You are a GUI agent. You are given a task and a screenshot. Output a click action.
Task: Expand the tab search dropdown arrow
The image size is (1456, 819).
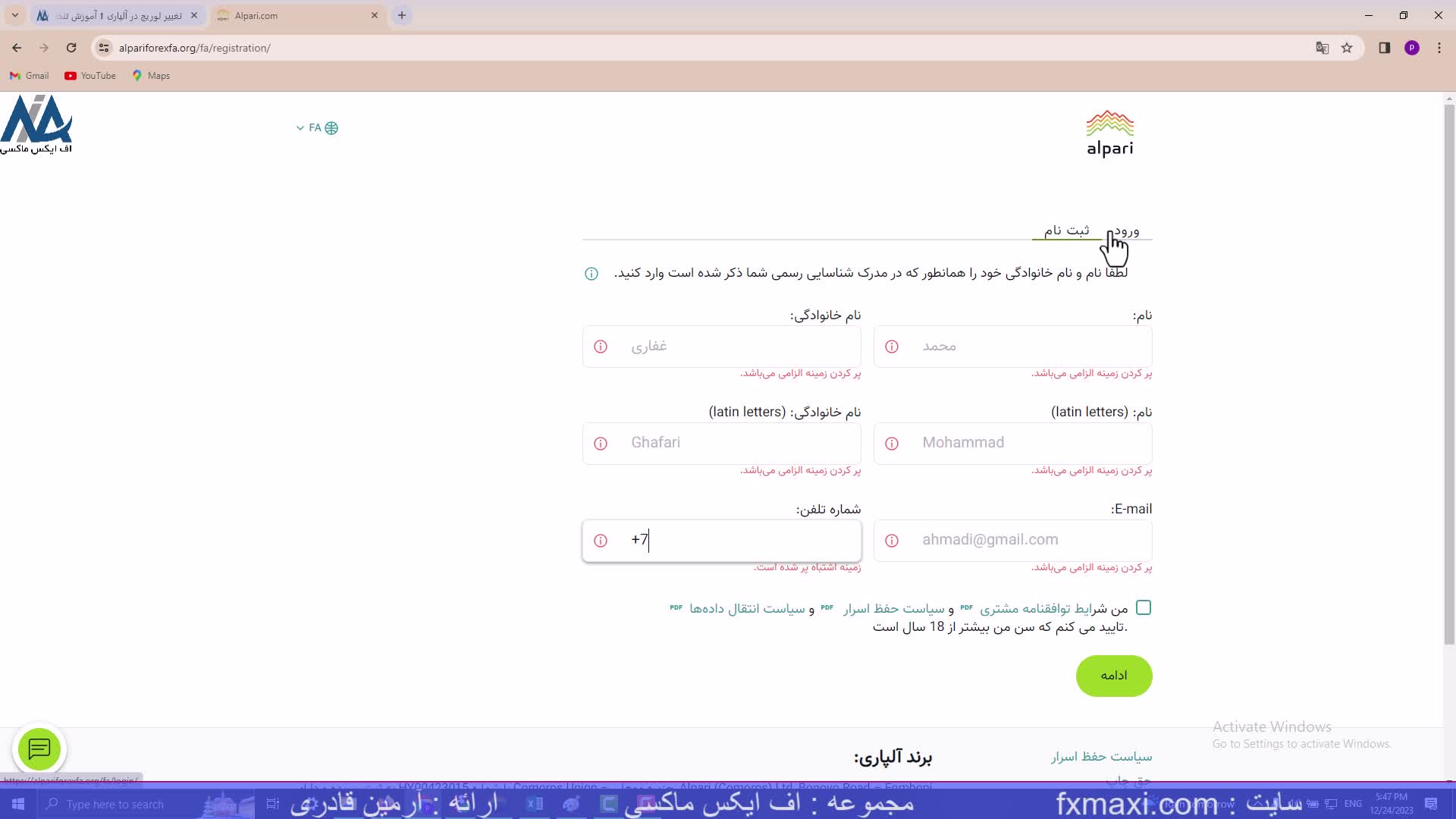pyautogui.click(x=14, y=15)
